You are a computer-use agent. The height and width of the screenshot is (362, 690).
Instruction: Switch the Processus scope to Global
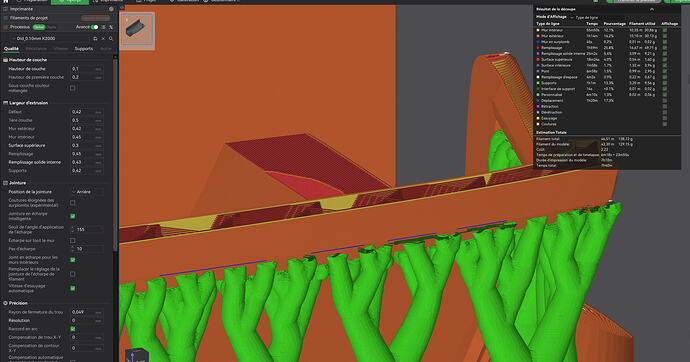[x=39, y=27]
